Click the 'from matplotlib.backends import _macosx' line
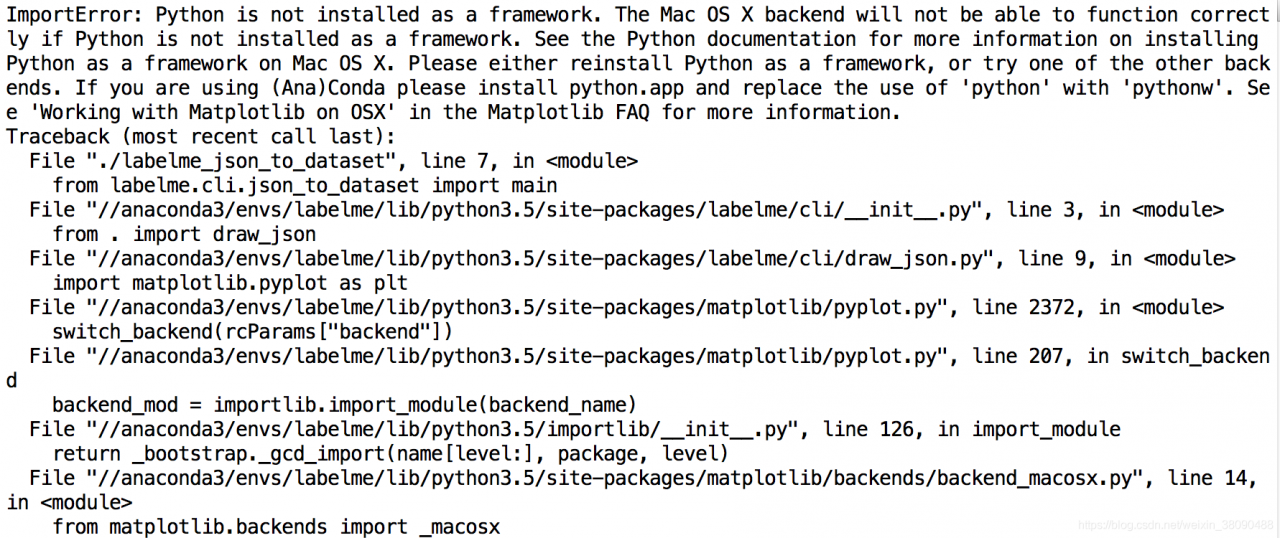The height and width of the screenshot is (538, 1280). (276, 527)
